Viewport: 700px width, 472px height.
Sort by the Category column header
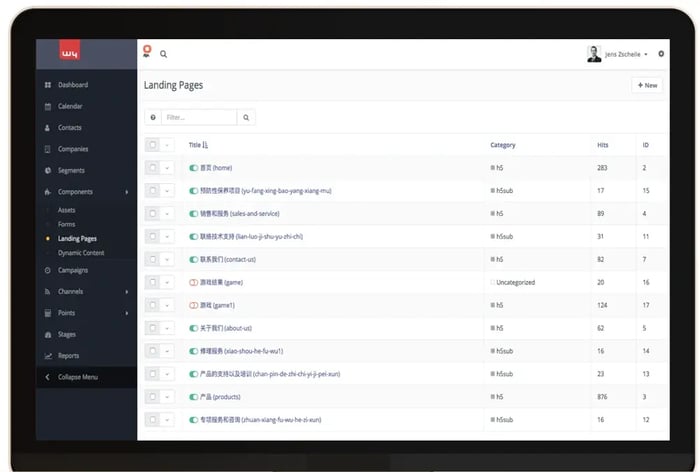pos(503,145)
